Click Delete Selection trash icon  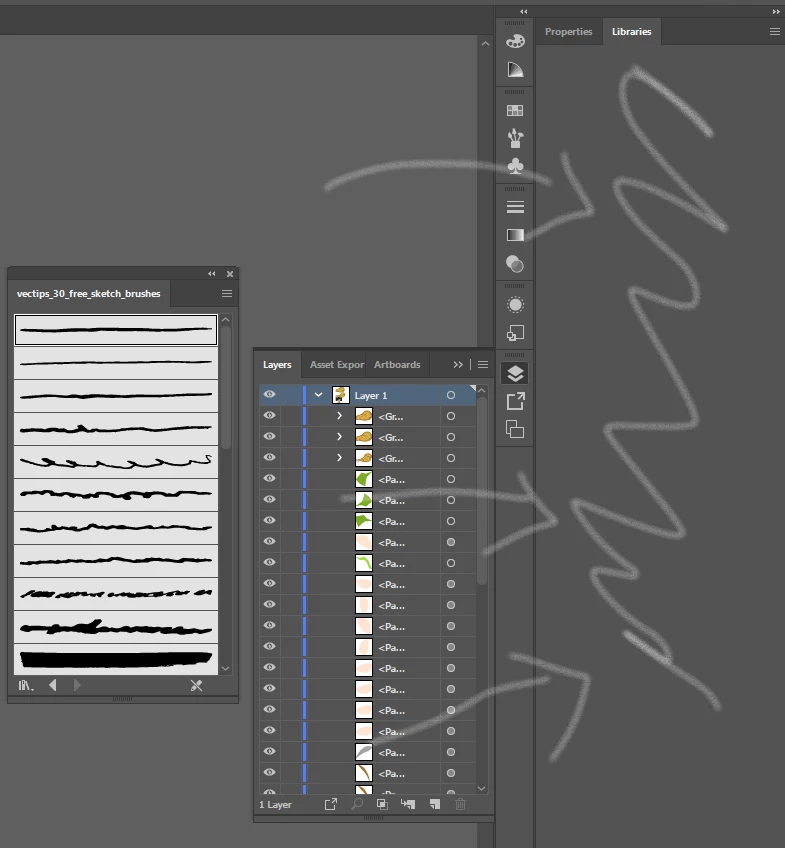tap(461, 804)
